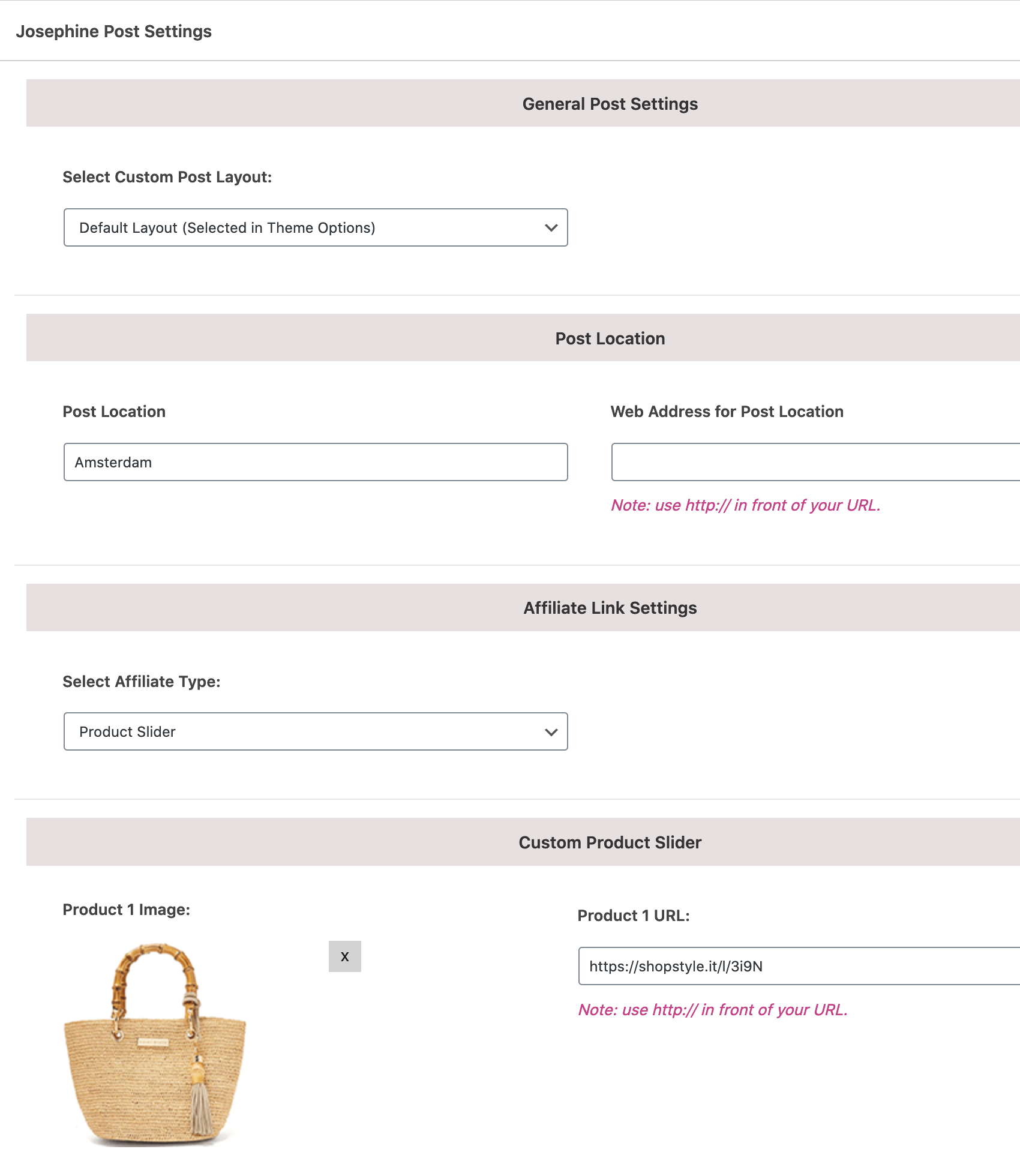Click the Post Location section header bar

(523, 338)
